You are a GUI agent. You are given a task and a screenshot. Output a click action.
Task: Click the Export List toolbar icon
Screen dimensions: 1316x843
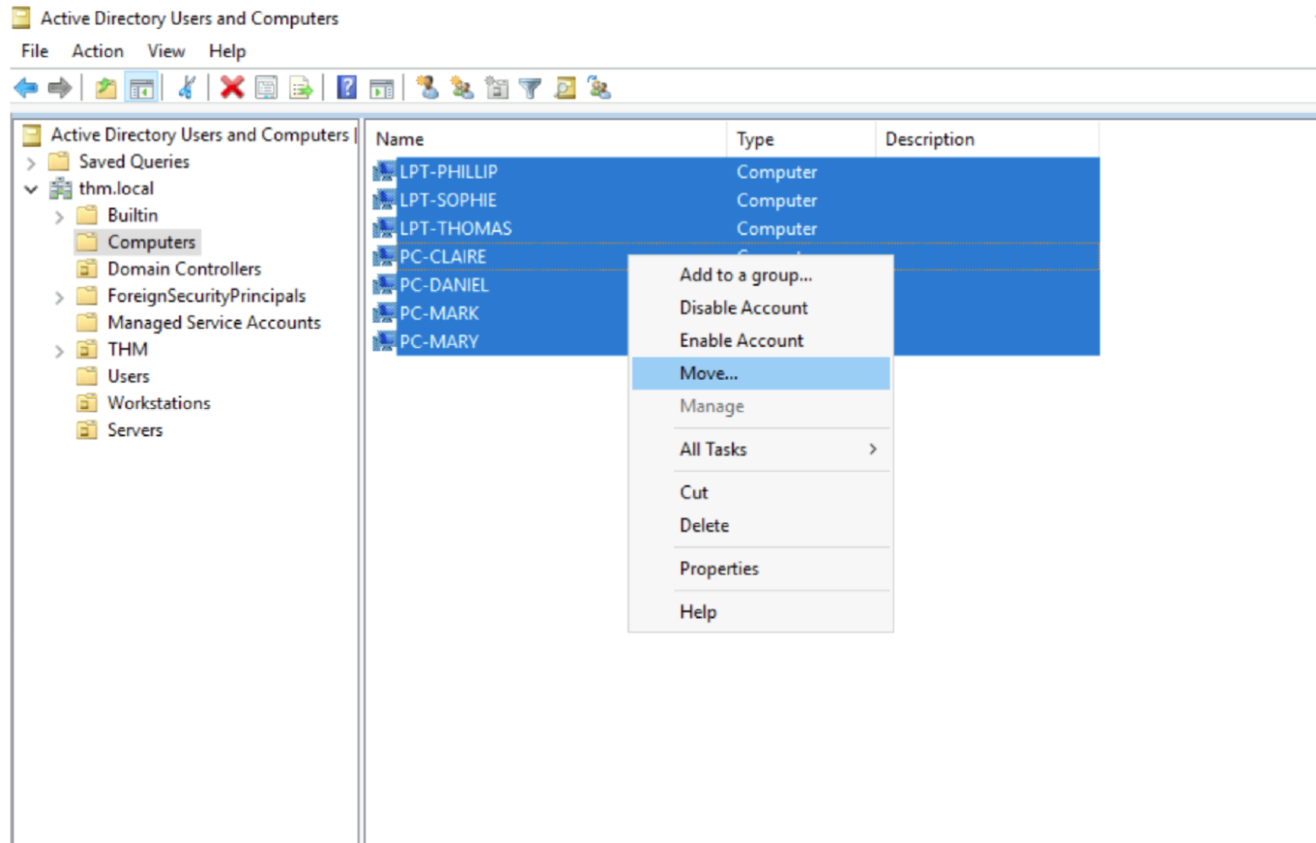pyautogui.click(x=301, y=89)
